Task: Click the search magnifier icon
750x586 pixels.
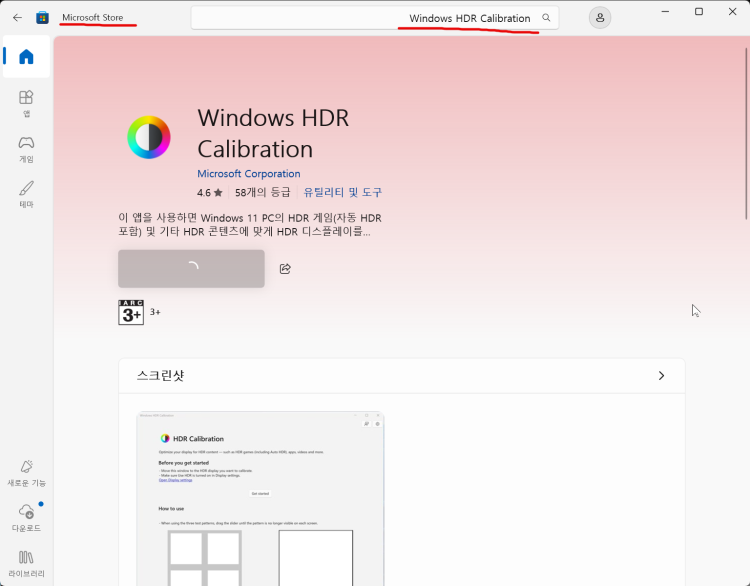Action: [546, 18]
